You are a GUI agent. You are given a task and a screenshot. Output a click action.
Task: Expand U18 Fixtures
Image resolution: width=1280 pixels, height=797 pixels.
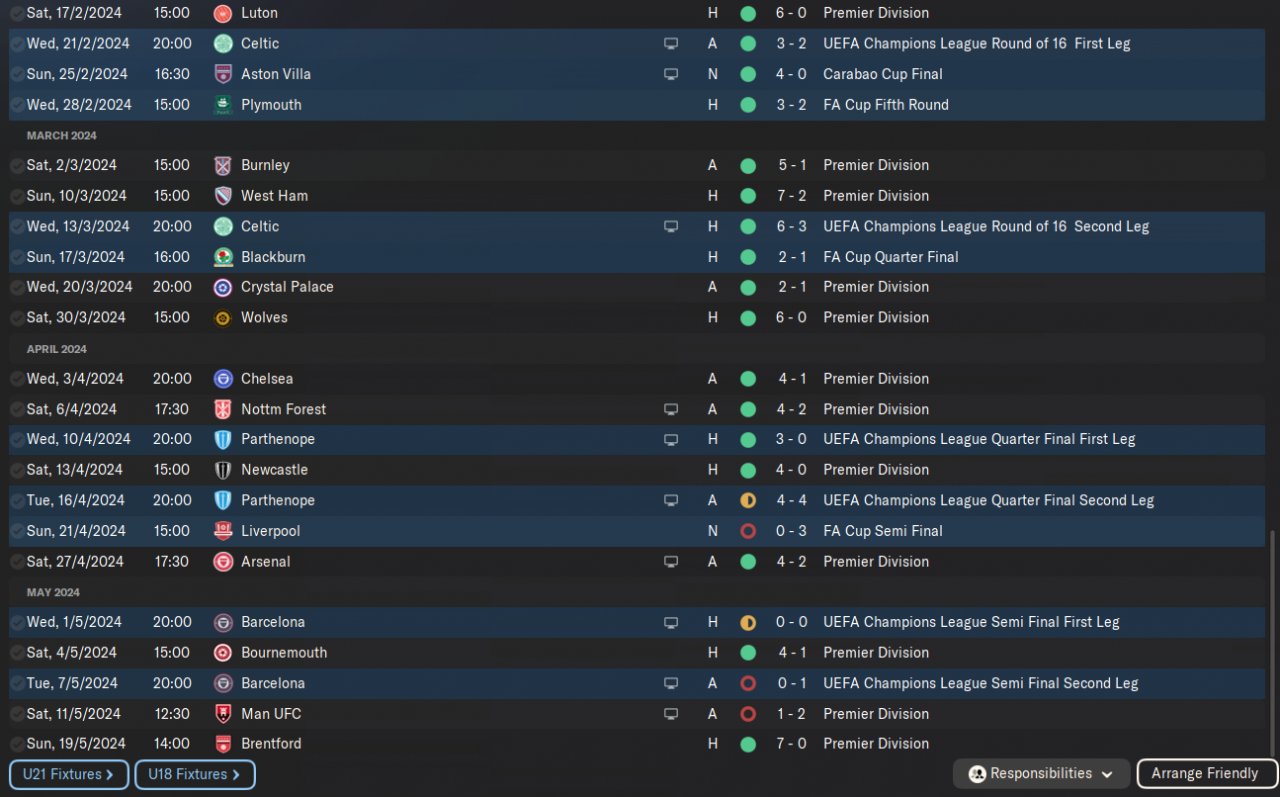[x=195, y=774]
